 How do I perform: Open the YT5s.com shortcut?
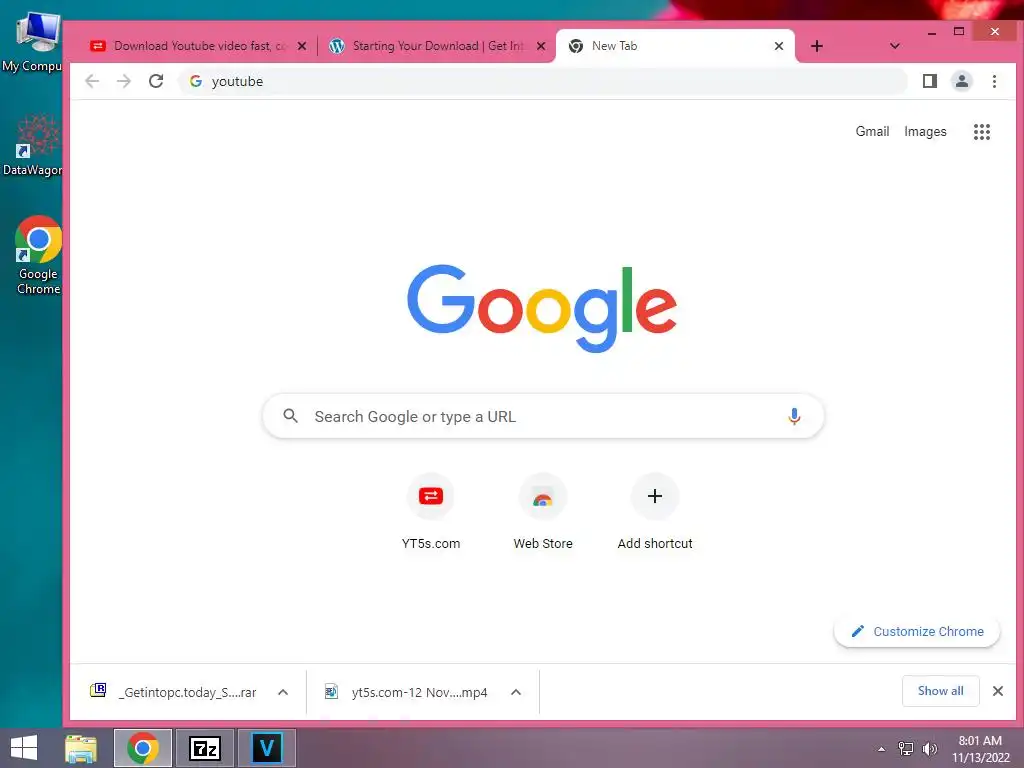pyautogui.click(x=430, y=512)
